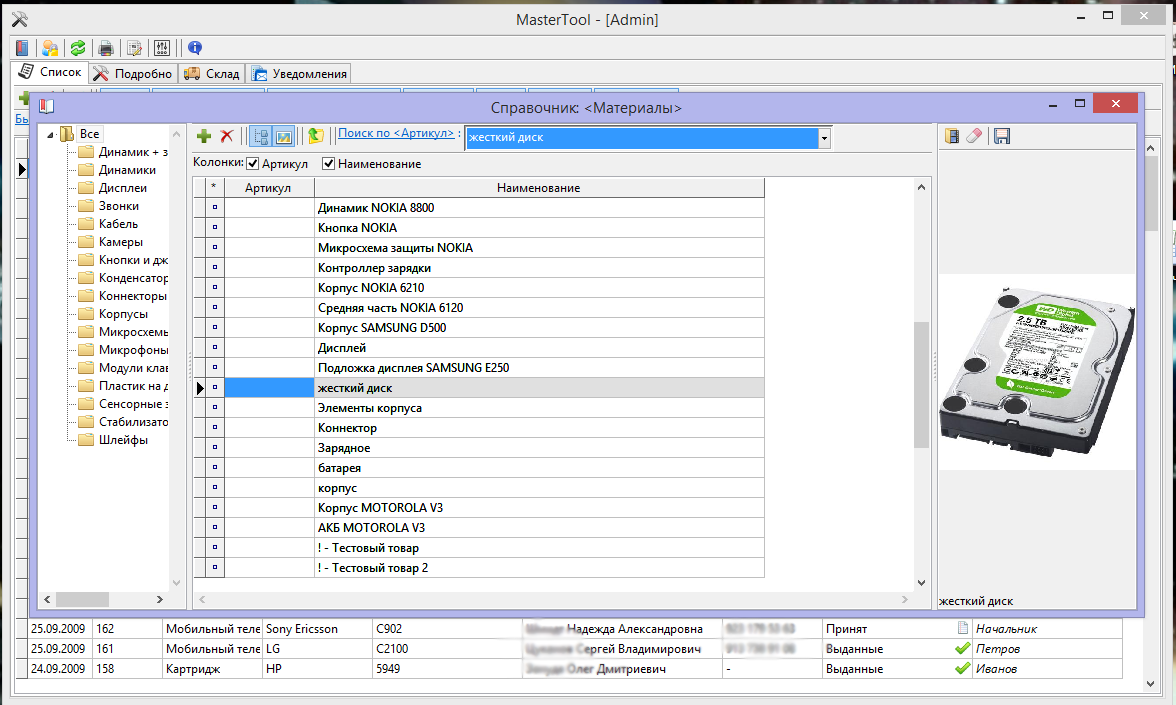The image size is (1176, 705).
Task: Toggle the category tree panel button
Action: [x=261, y=136]
